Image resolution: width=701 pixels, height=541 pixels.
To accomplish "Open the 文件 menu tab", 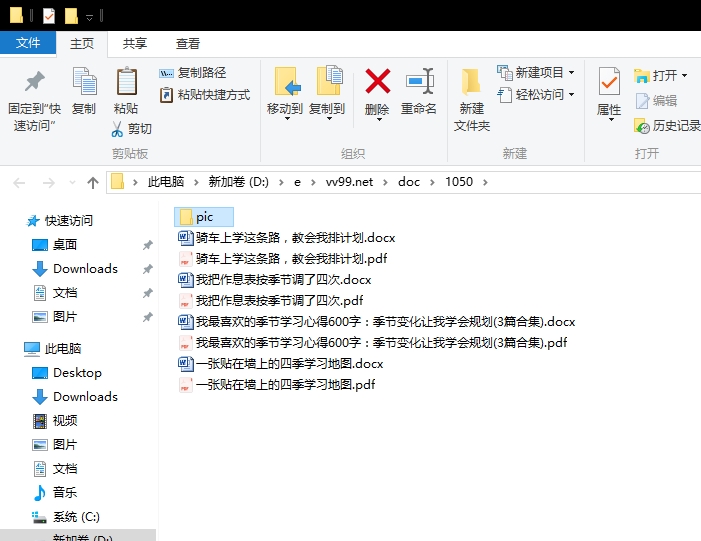I will pos(28,43).
